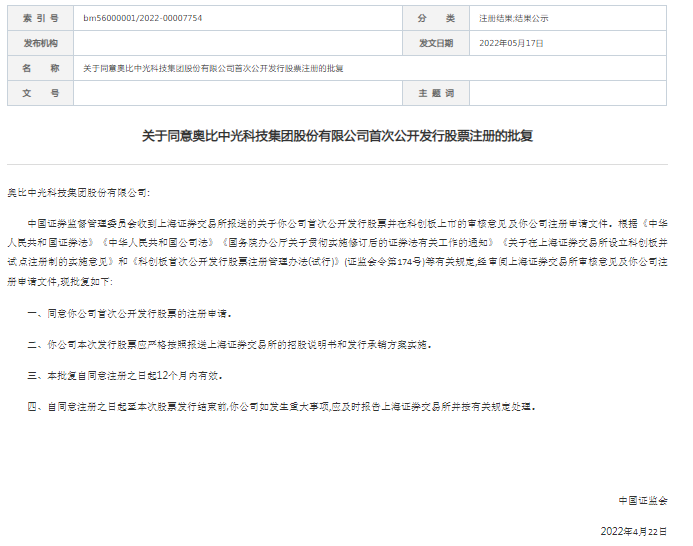
Task: Click the 索引号 label cell
Action: 41,18
